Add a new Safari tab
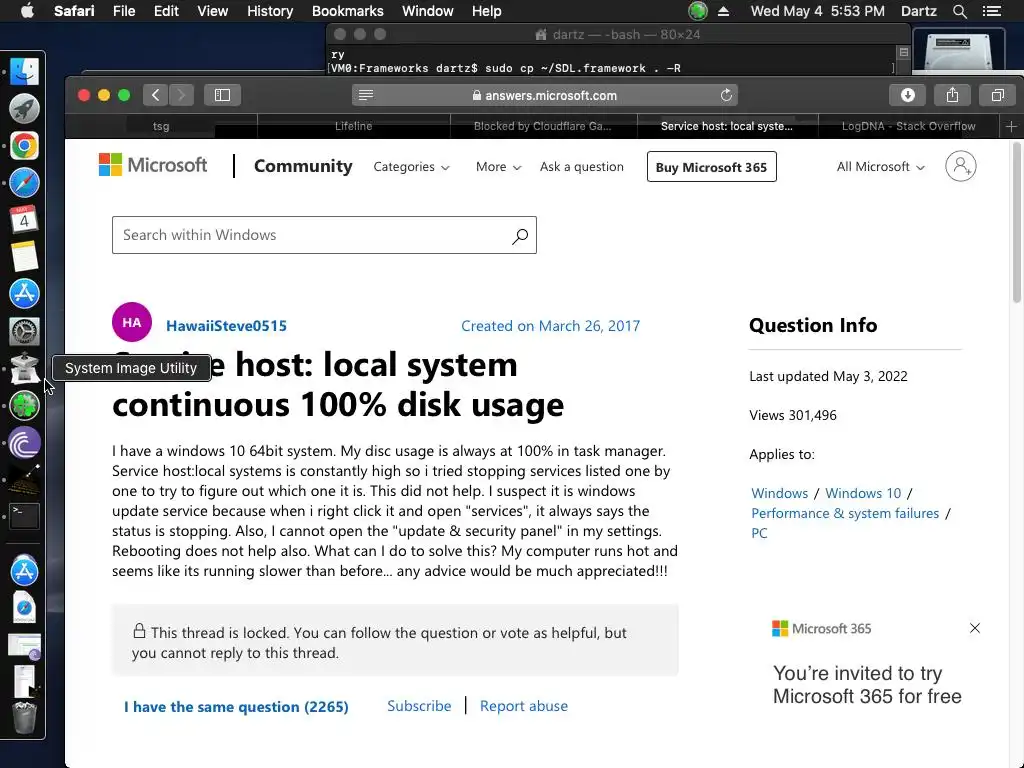The width and height of the screenshot is (1024, 768). (1011, 126)
